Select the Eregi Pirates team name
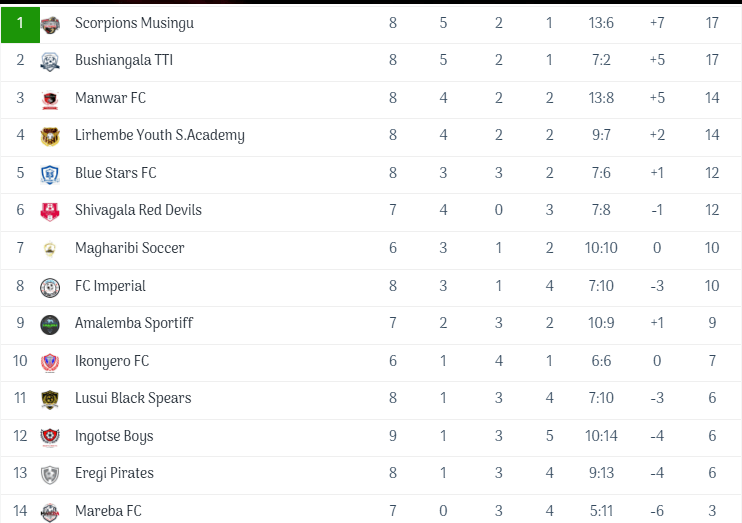This screenshot has height=523, width=742. pyautogui.click(x=115, y=474)
